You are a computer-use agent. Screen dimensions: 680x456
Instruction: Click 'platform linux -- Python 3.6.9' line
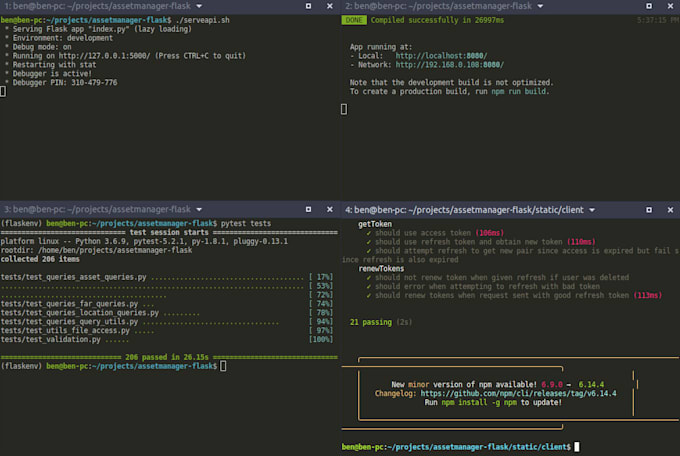144,241
